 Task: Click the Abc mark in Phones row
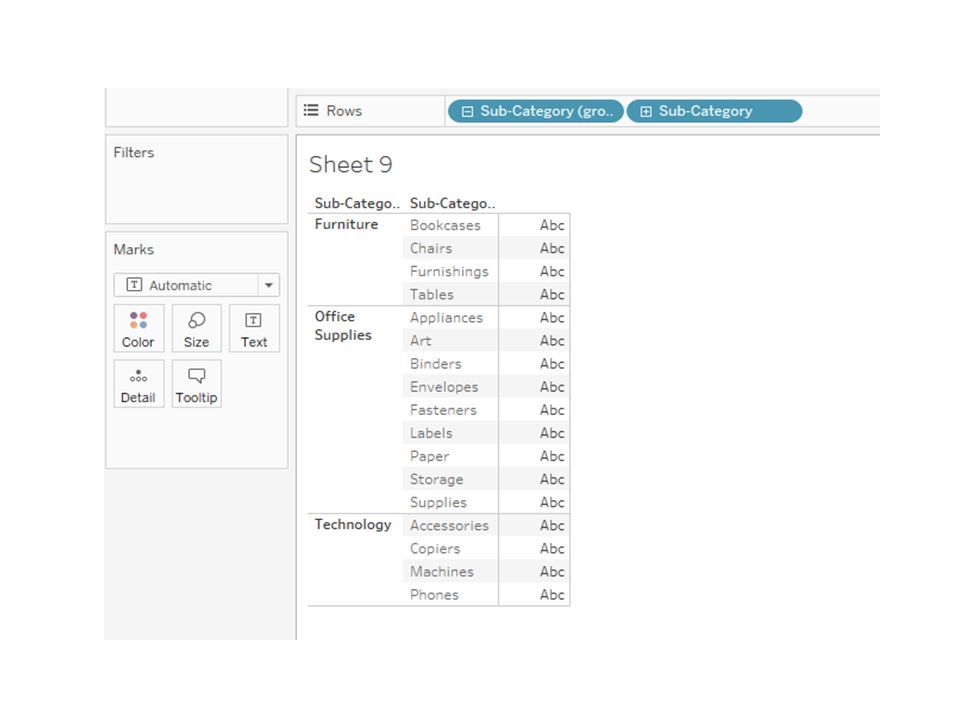tap(552, 595)
